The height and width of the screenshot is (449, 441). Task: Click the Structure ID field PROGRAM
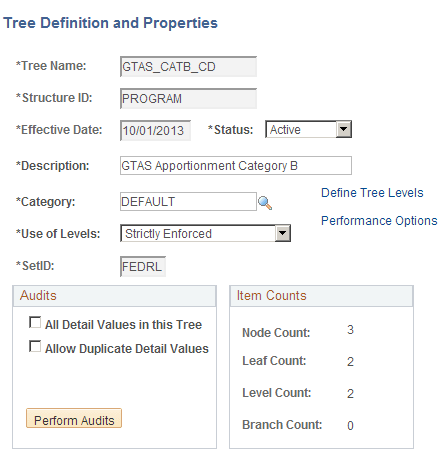tap(188, 99)
